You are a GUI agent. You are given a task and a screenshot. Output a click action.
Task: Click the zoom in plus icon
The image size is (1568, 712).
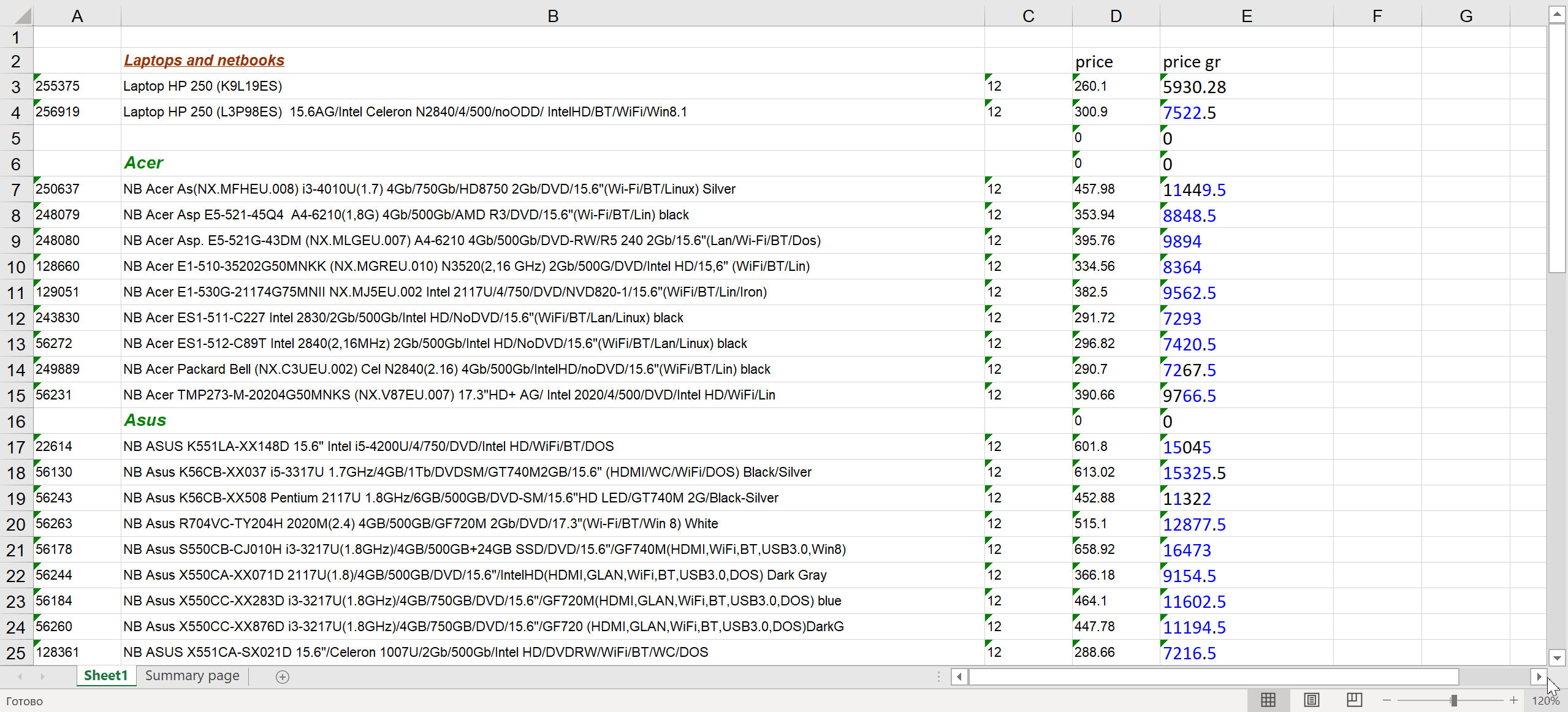click(x=1513, y=700)
